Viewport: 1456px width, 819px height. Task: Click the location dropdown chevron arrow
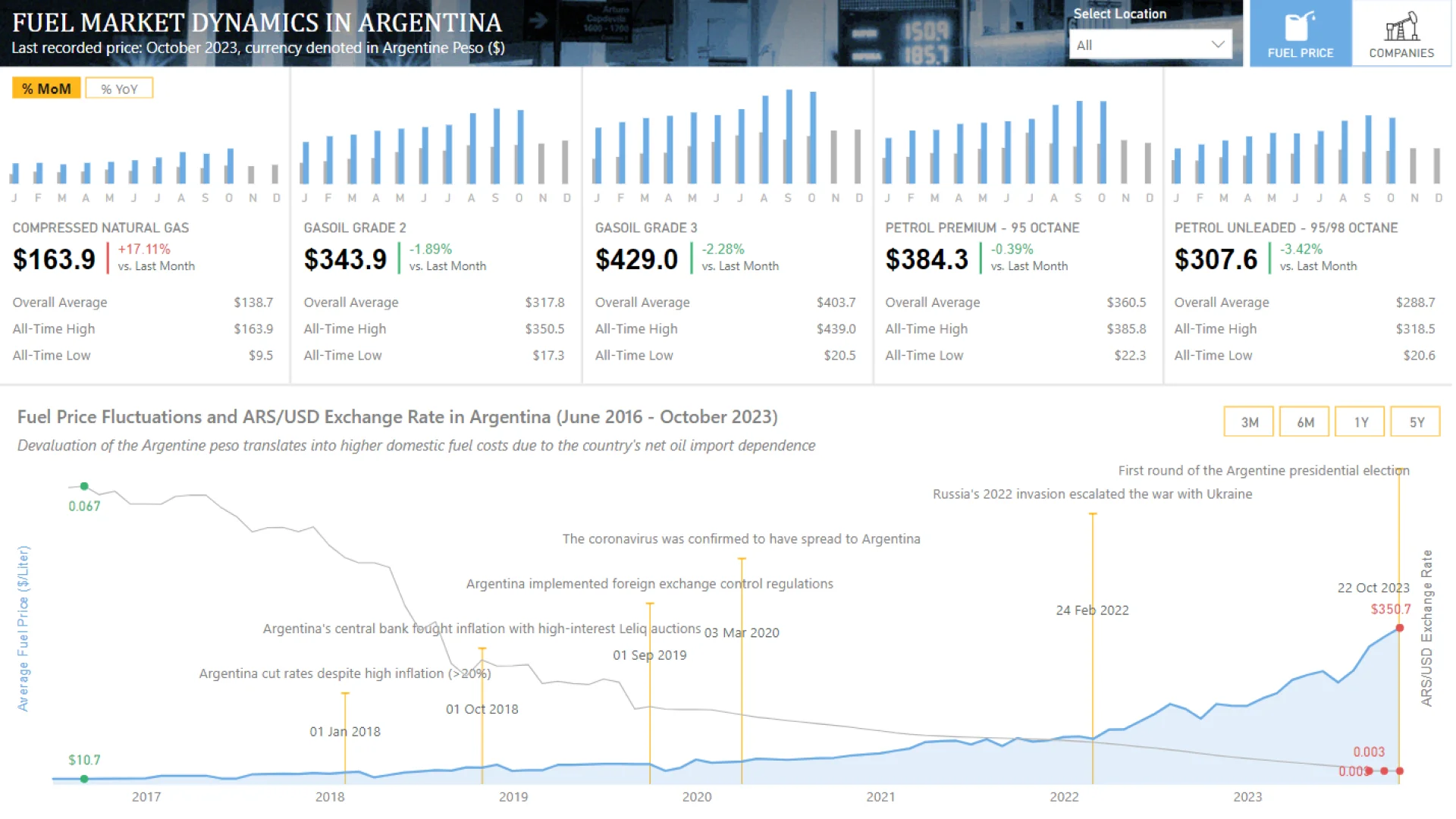point(1217,45)
